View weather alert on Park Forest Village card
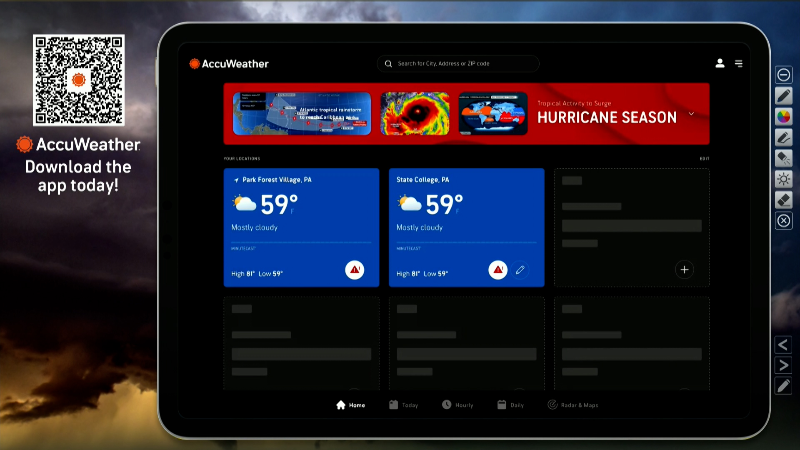Viewport: 800px width, 450px height. click(355, 269)
